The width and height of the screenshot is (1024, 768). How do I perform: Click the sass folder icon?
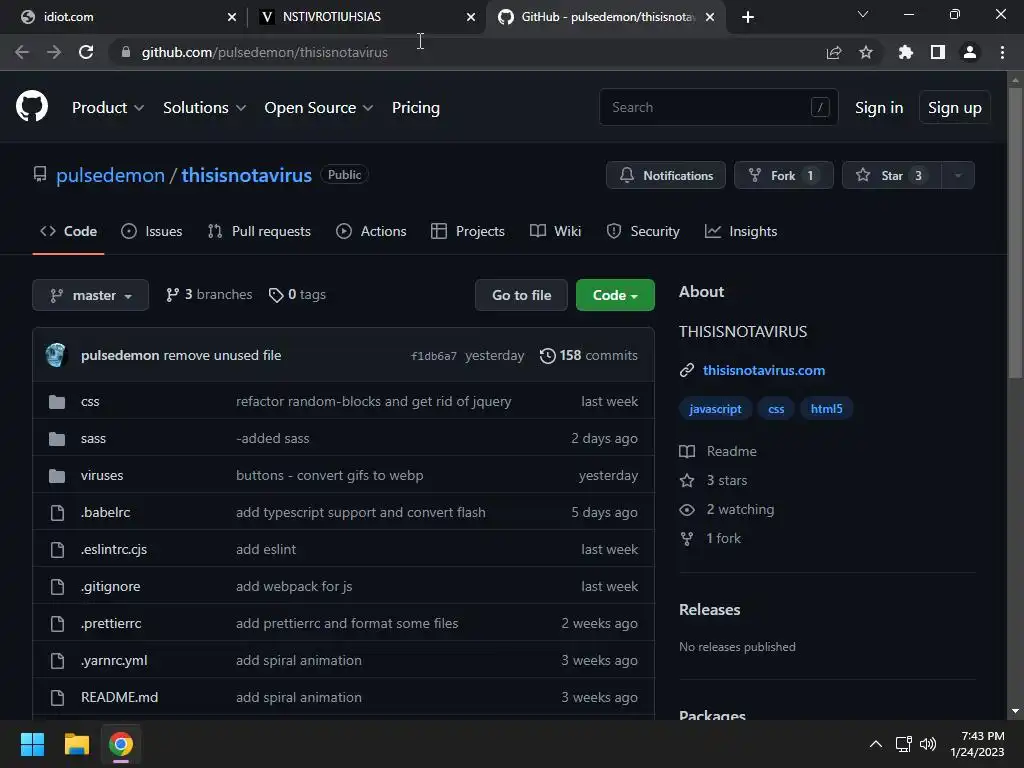click(57, 439)
